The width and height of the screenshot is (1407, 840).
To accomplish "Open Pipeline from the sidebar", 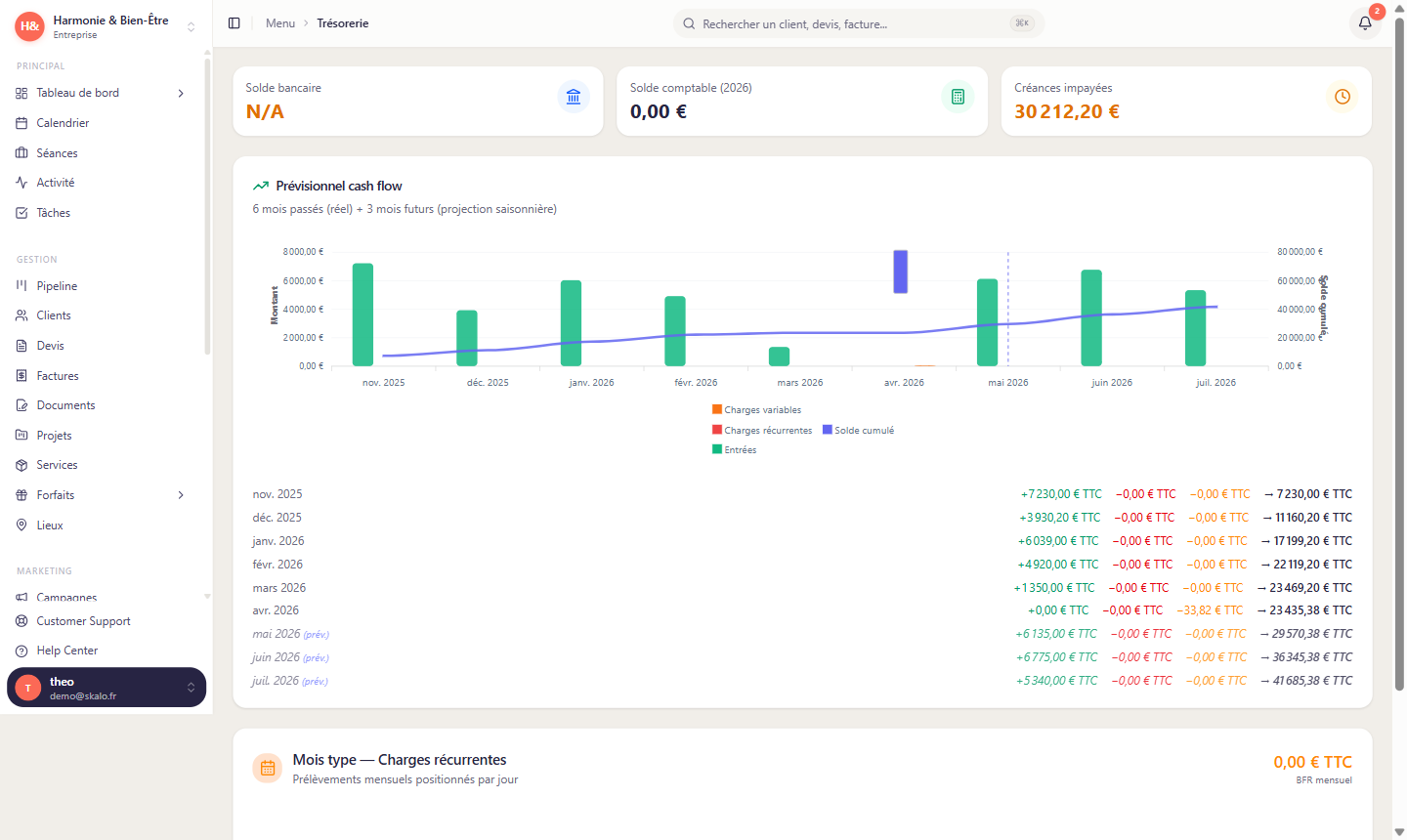I will click(x=57, y=286).
